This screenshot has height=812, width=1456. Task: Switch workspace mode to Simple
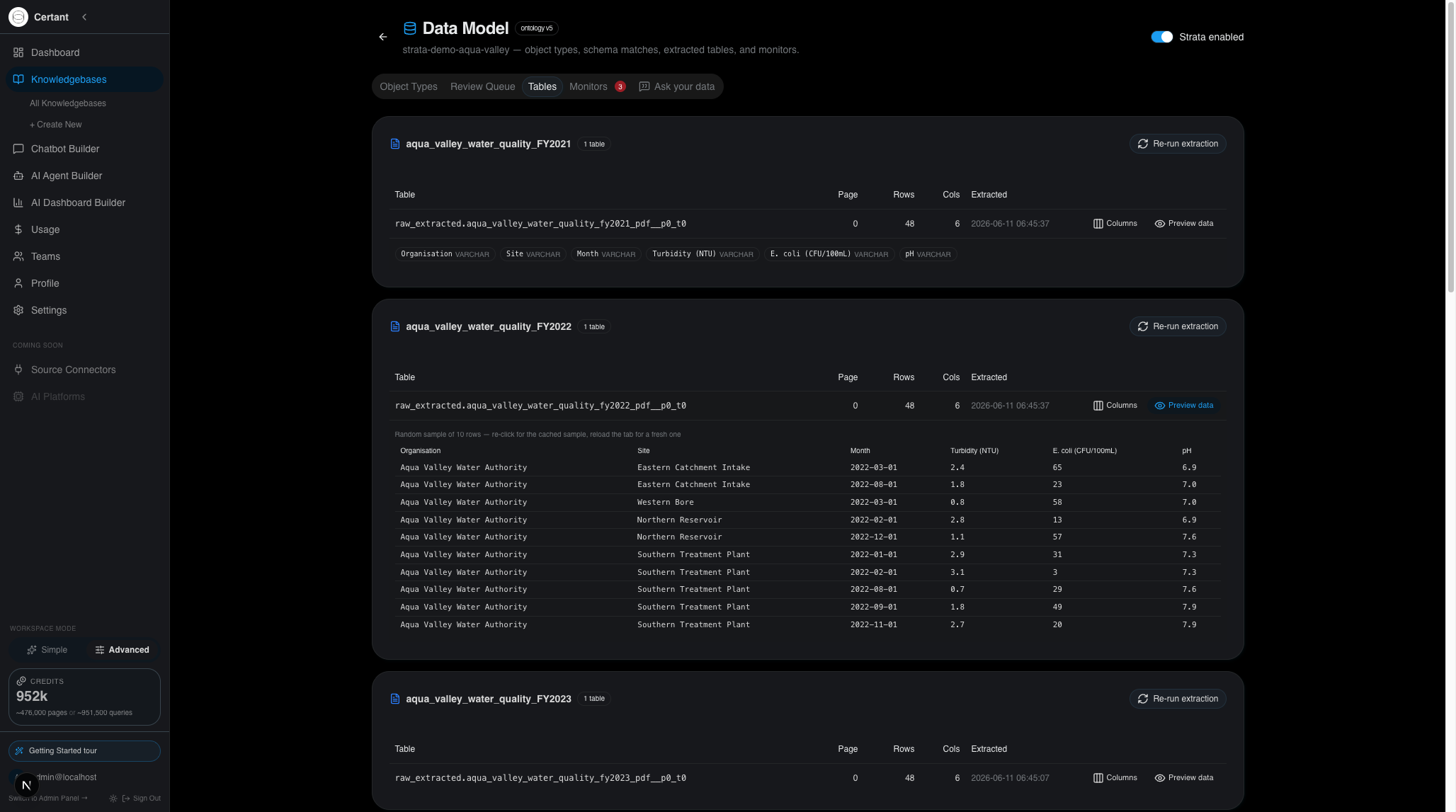(x=47, y=650)
